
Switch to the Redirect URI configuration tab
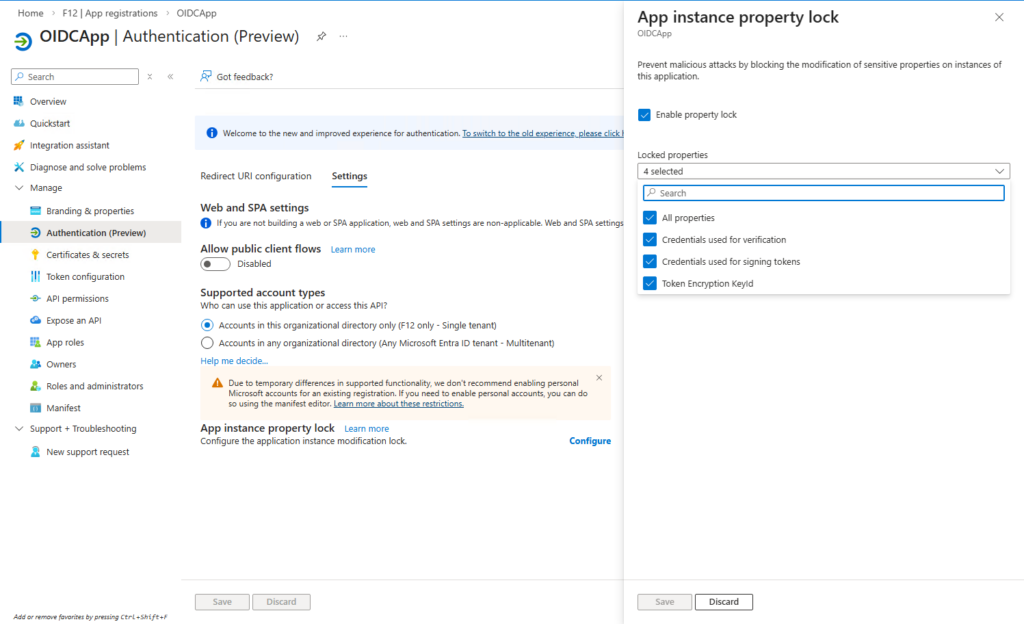click(x=256, y=176)
